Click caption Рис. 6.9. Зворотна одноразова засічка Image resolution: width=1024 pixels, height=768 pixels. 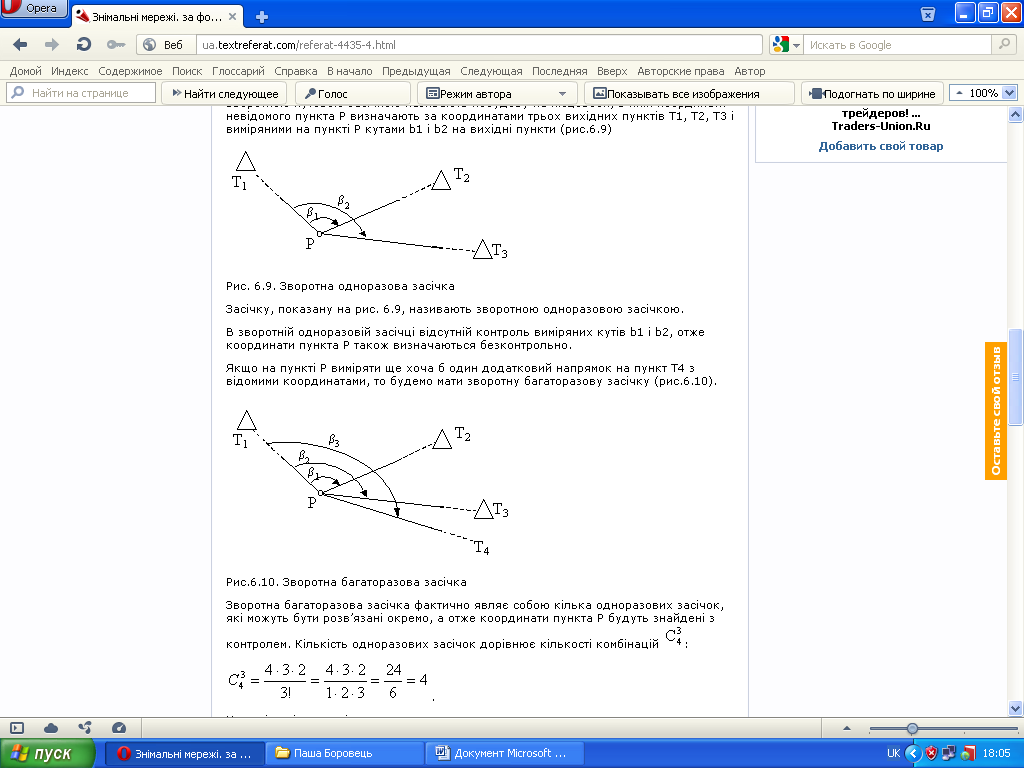coord(340,286)
